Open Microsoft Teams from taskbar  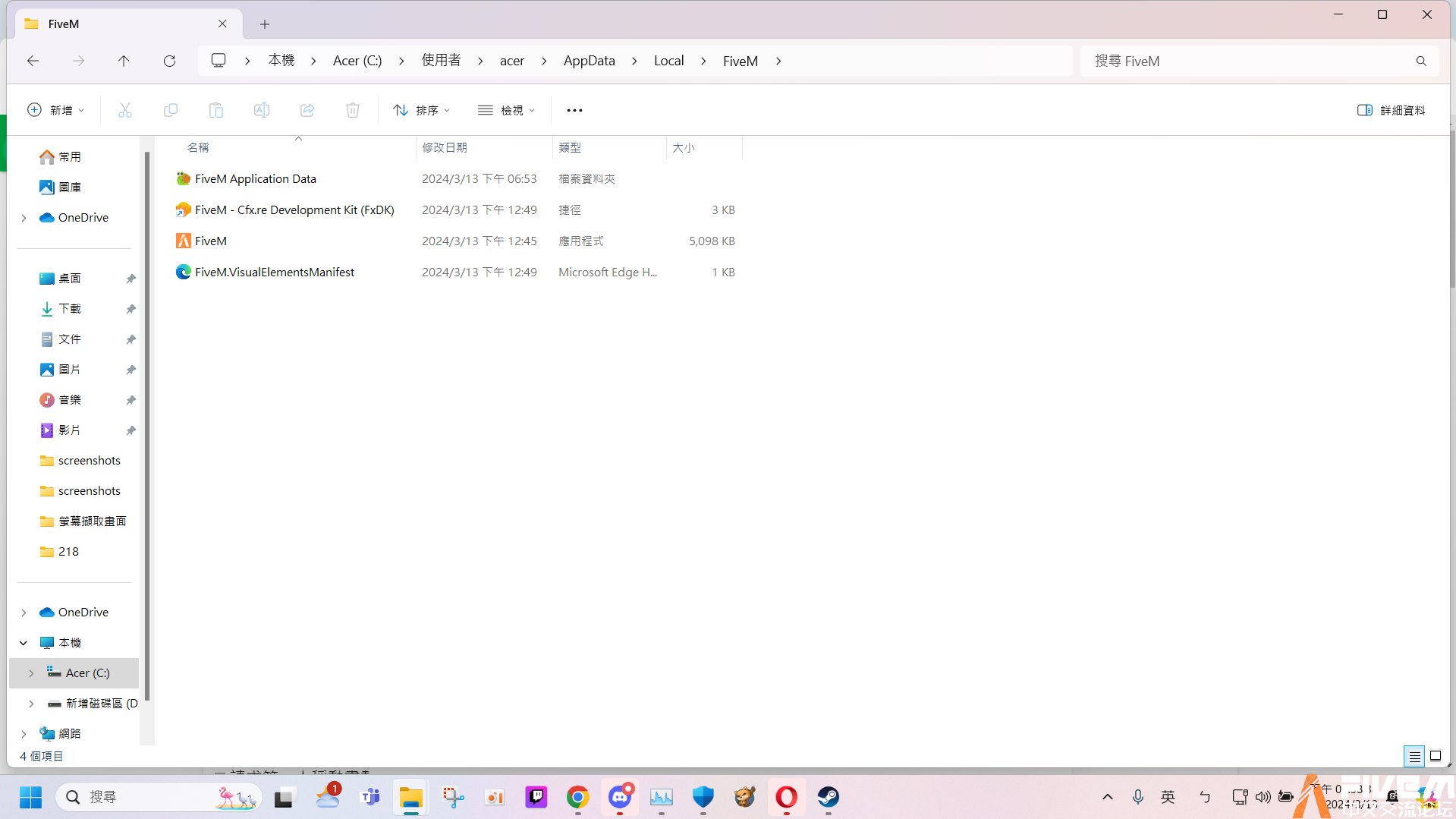tap(370, 797)
